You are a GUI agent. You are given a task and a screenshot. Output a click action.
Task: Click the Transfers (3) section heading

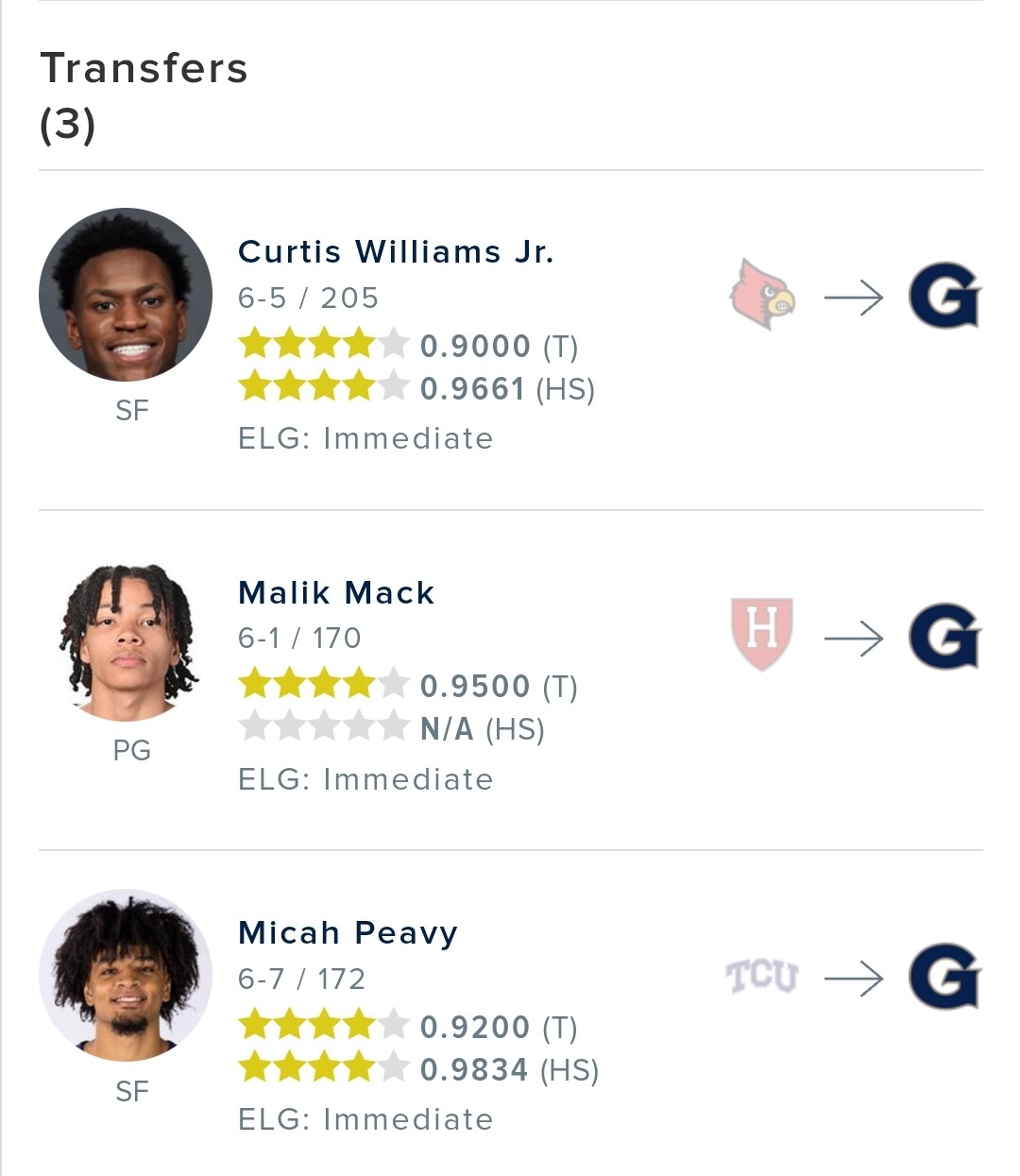(x=144, y=96)
